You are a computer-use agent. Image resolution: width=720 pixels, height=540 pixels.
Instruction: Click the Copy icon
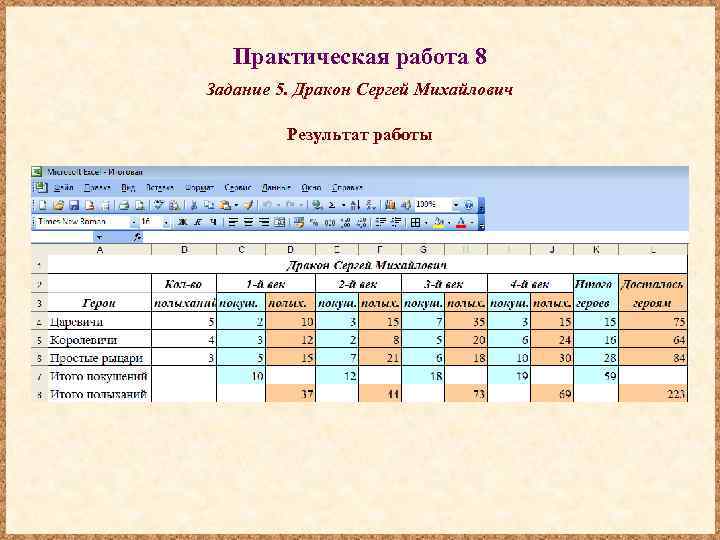(x=208, y=205)
